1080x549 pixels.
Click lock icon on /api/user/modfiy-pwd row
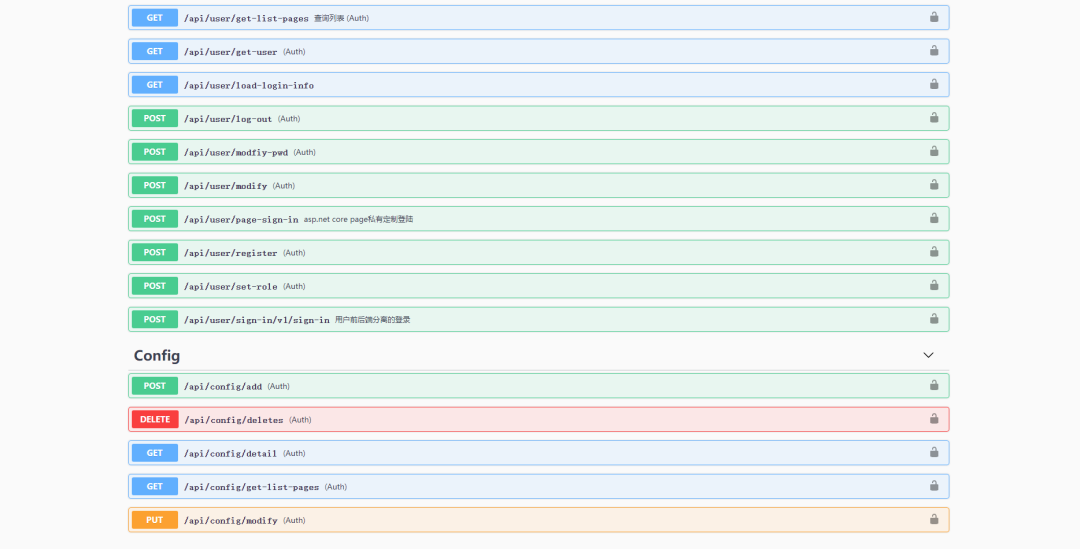(934, 151)
